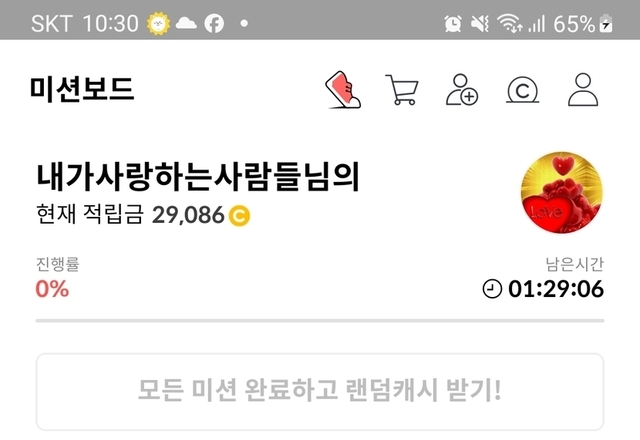Tap the mission progress bar
640x440 pixels.
pyautogui.click(x=320, y=321)
